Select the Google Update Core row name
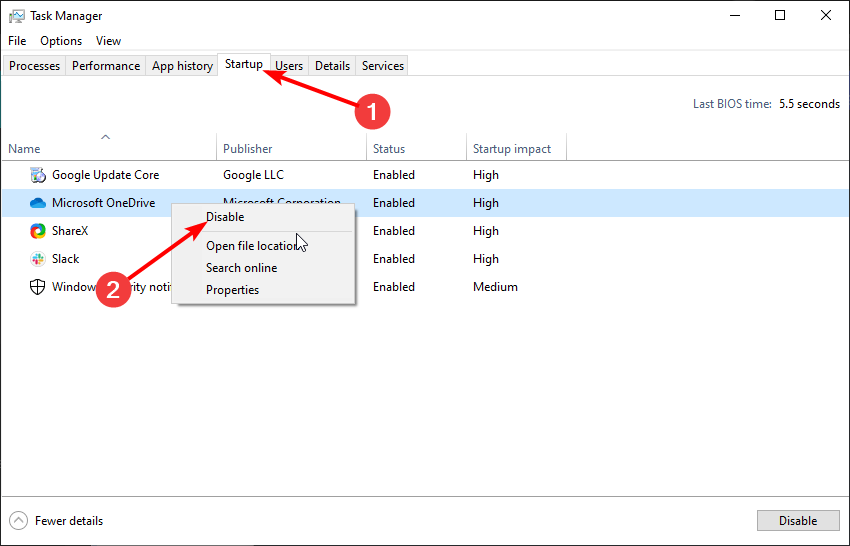This screenshot has width=850, height=546. click(106, 175)
